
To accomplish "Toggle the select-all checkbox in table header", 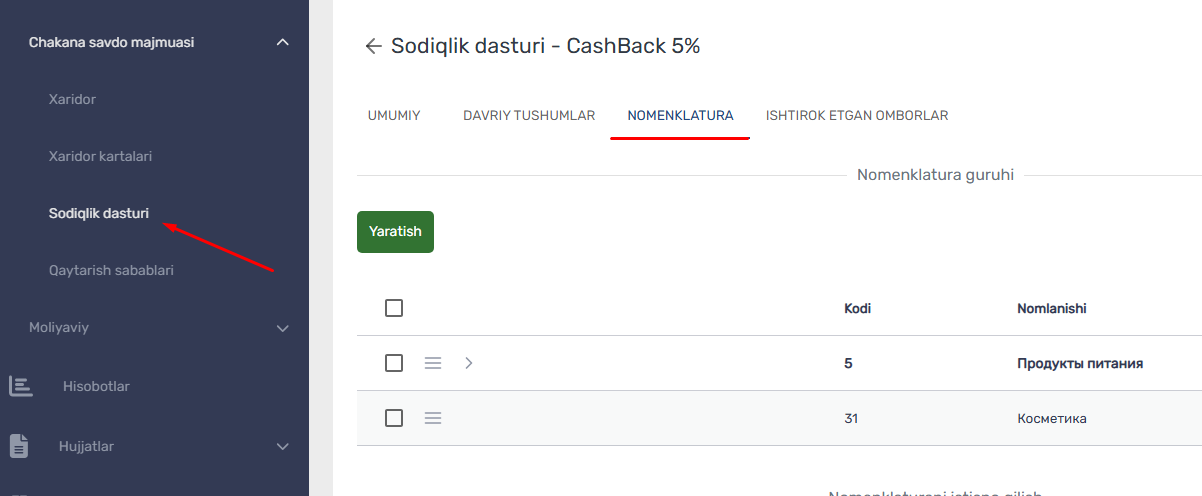I will pyautogui.click(x=394, y=308).
